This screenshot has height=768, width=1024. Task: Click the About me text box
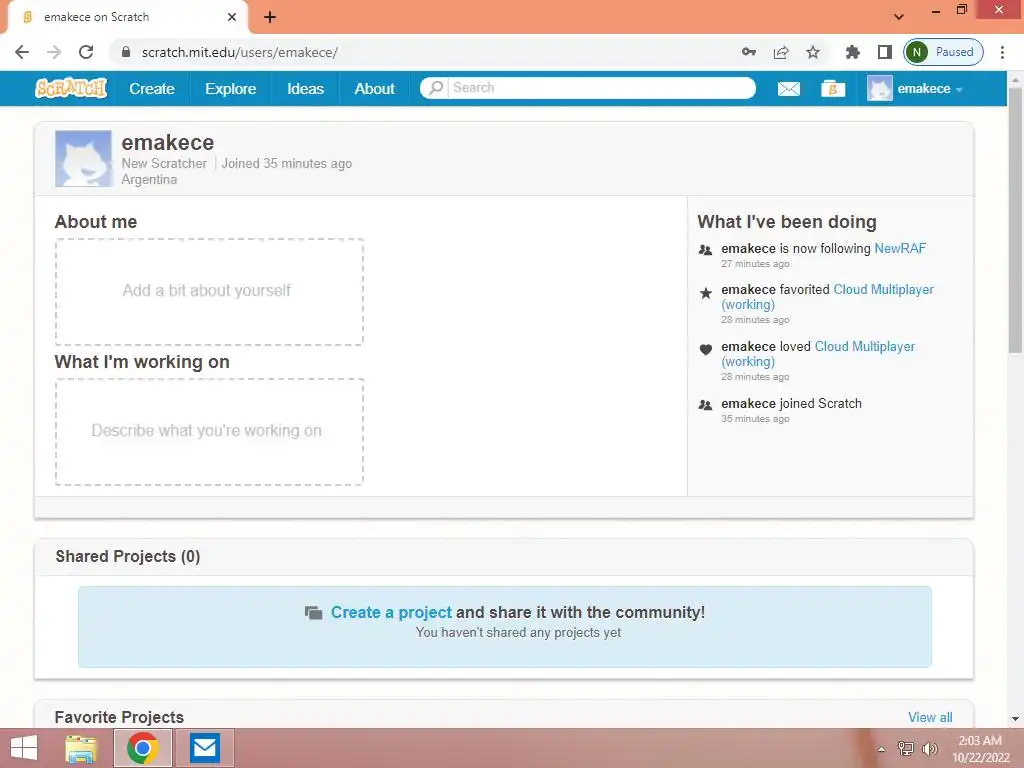209,291
